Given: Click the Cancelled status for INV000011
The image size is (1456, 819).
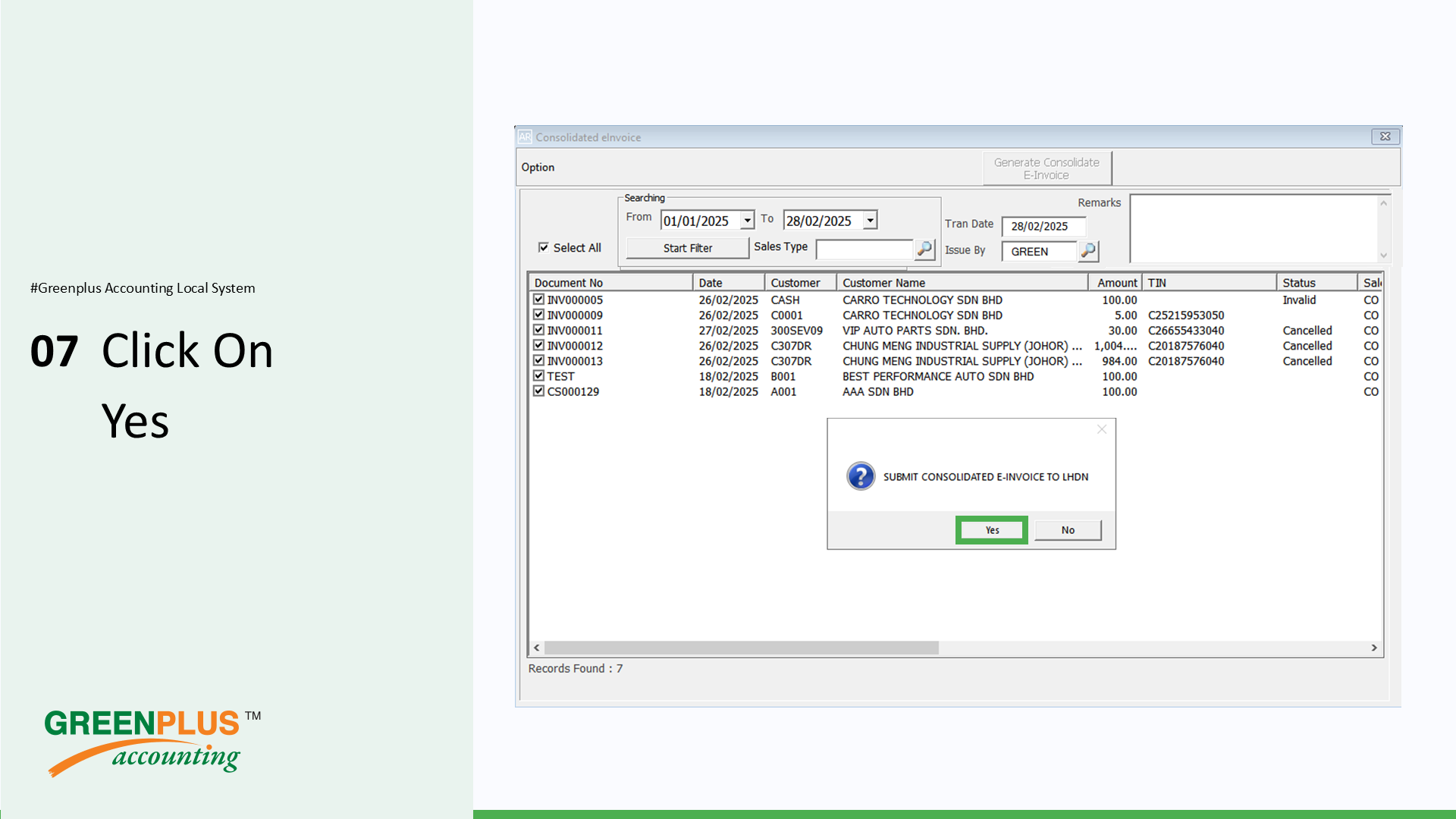Looking at the screenshot, I should pos(1307,331).
